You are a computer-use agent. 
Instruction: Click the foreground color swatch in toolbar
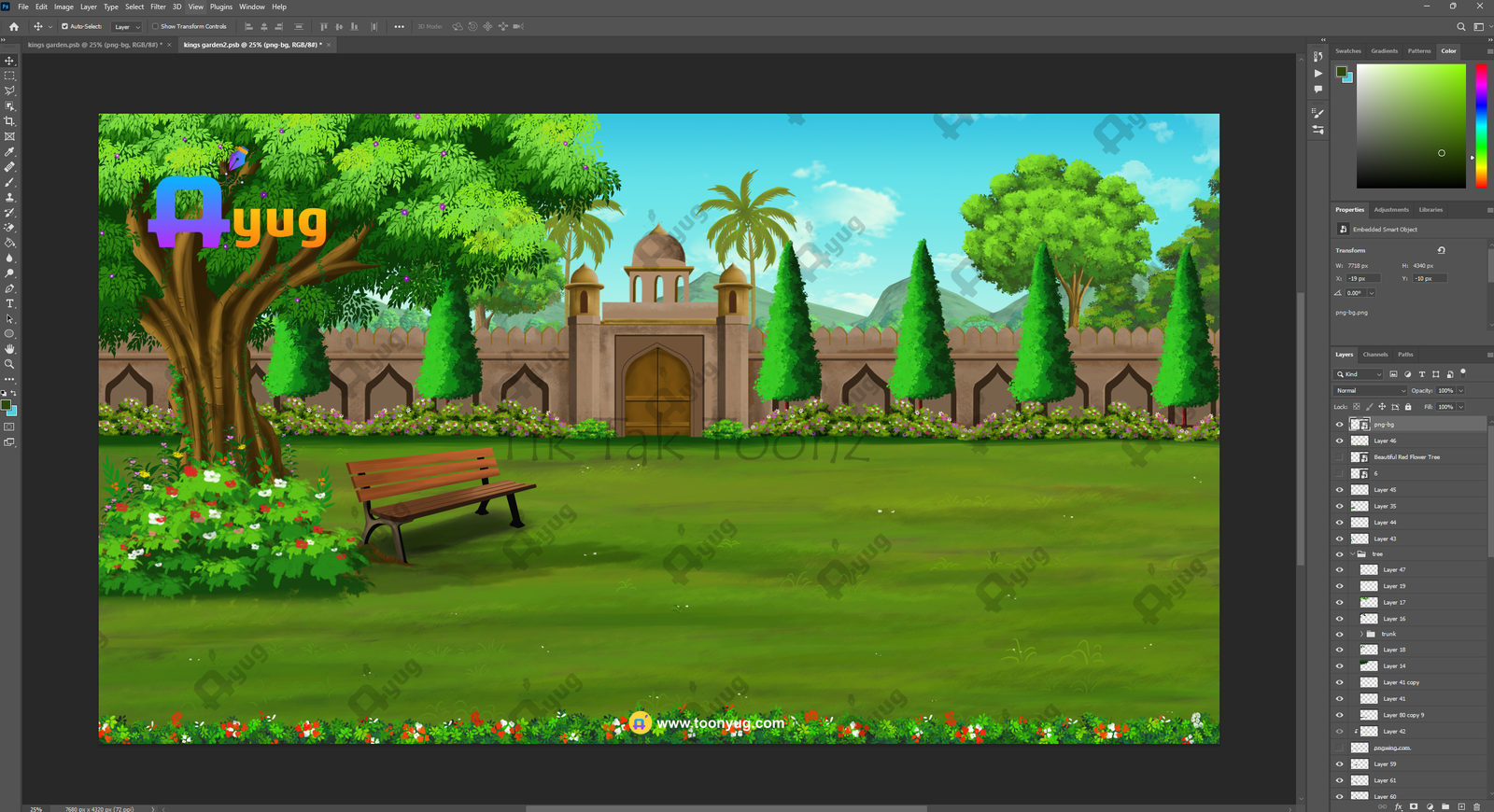pos(6,405)
